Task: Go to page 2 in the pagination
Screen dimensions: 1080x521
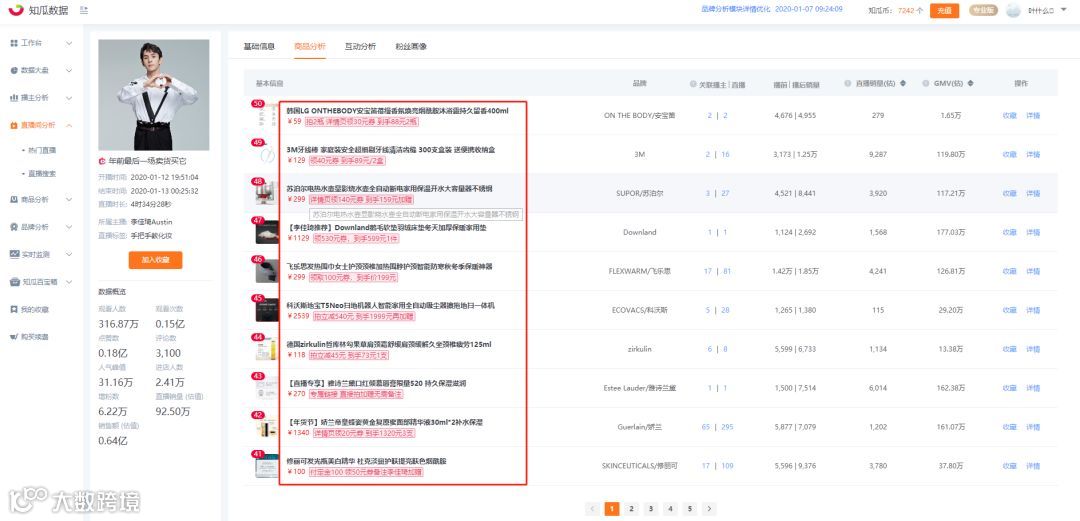Action: point(631,509)
